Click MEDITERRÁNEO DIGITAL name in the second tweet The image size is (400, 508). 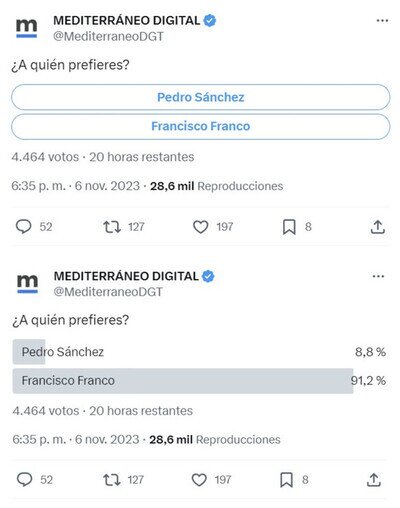click(x=126, y=276)
